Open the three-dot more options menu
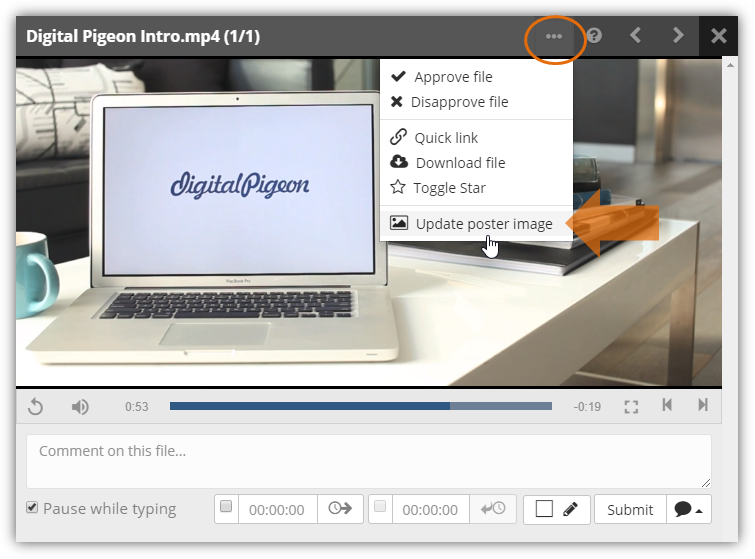 [x=554, y=37]
